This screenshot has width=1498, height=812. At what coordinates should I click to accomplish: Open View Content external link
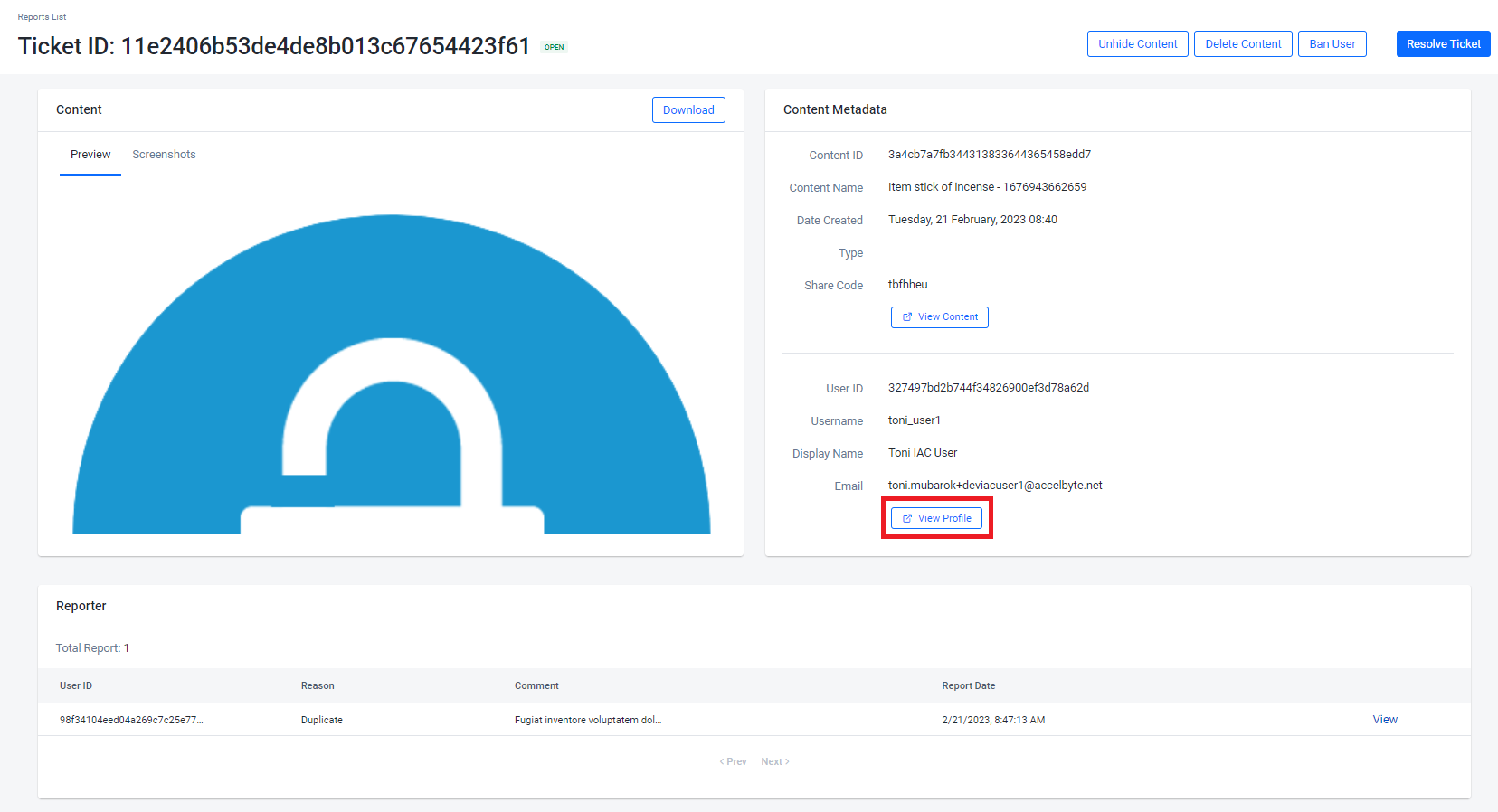940,317
